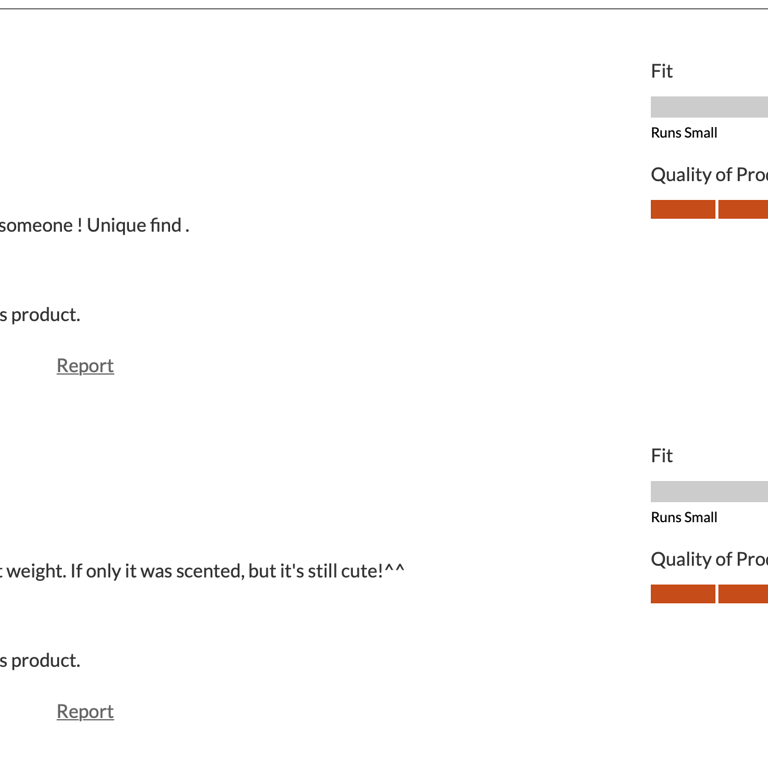Click the horizontal divider line above the reviews
The width and height of the screenshot is (768, 768).
(x=384, y=9)
